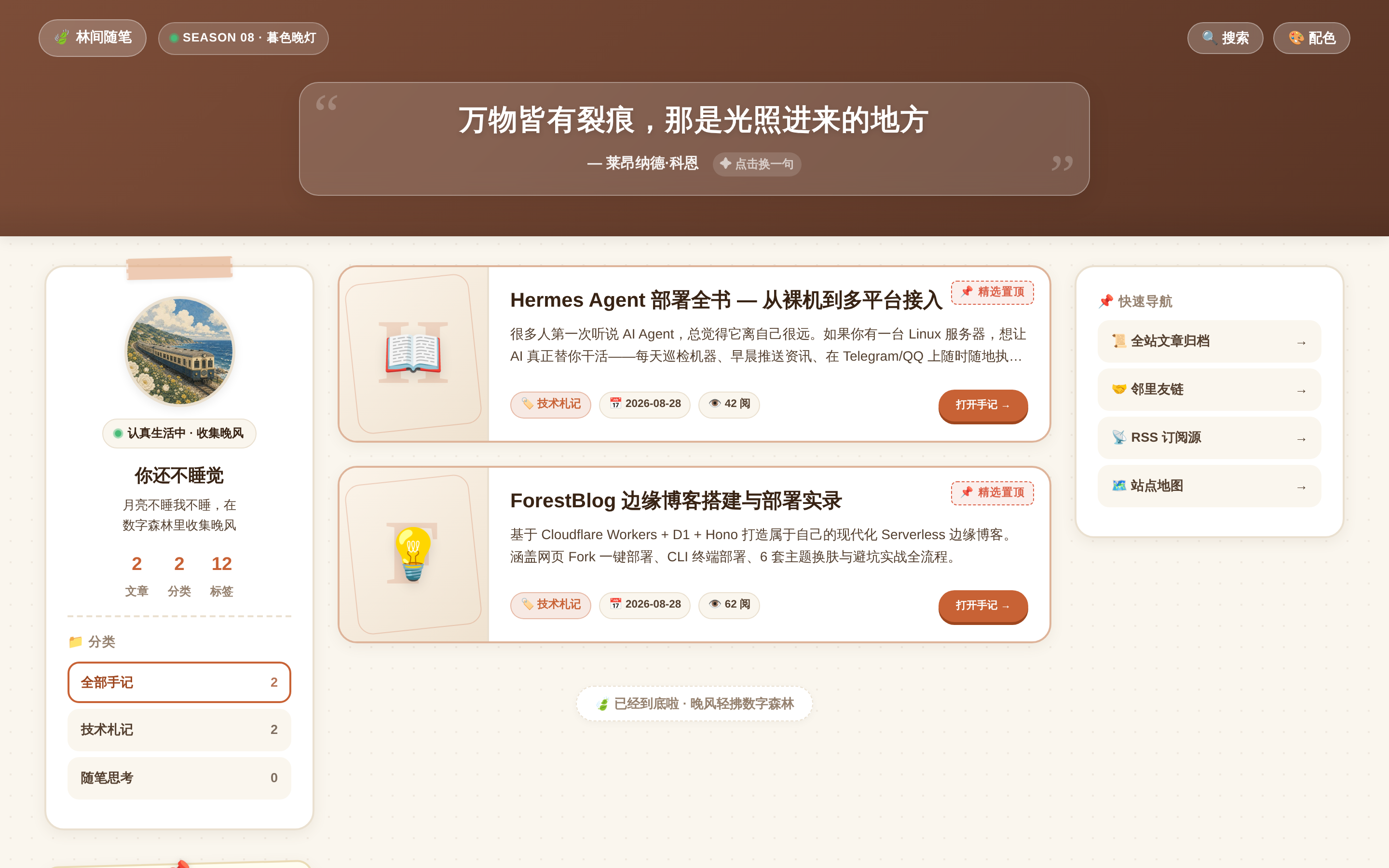Open the 搜索 search button

click(x=1225, y=38)
